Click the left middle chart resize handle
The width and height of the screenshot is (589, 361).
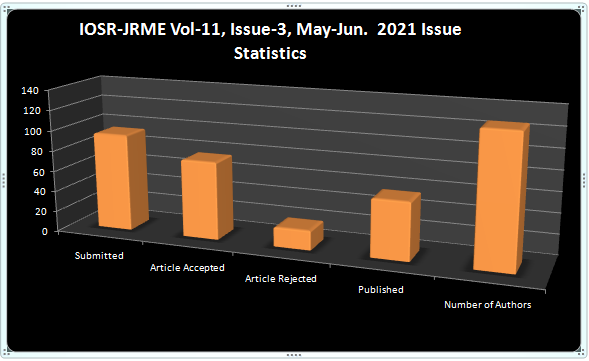[x=4, y=180]
